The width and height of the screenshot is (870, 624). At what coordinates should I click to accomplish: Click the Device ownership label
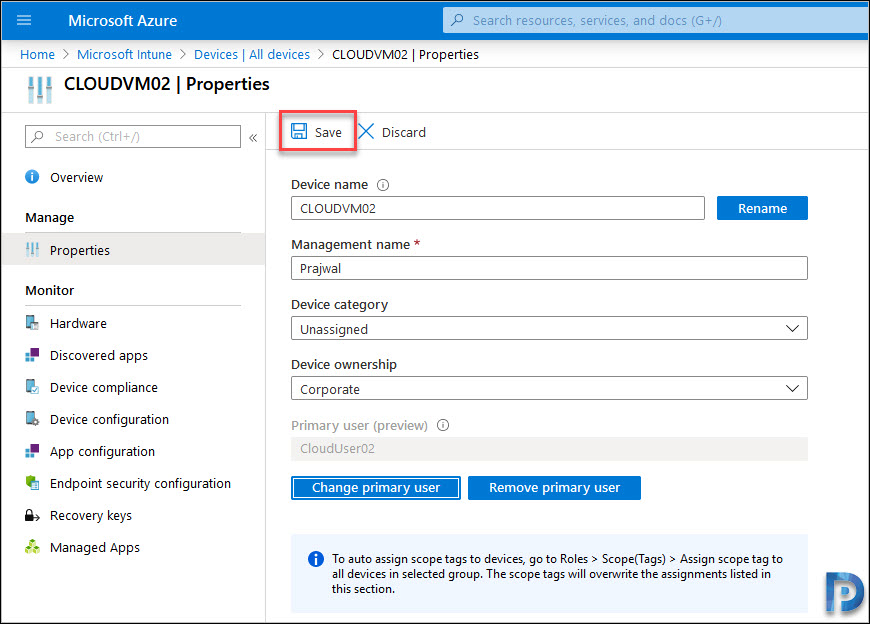(x=344, y=364)
